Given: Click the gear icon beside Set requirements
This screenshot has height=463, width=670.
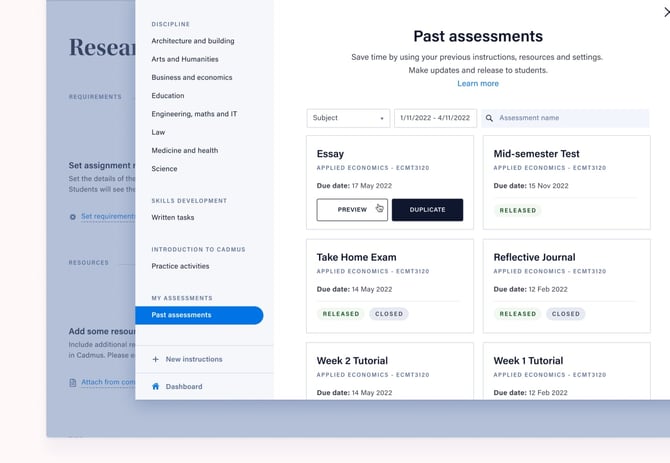Looking at the screenshot, I should click(73, 217).
